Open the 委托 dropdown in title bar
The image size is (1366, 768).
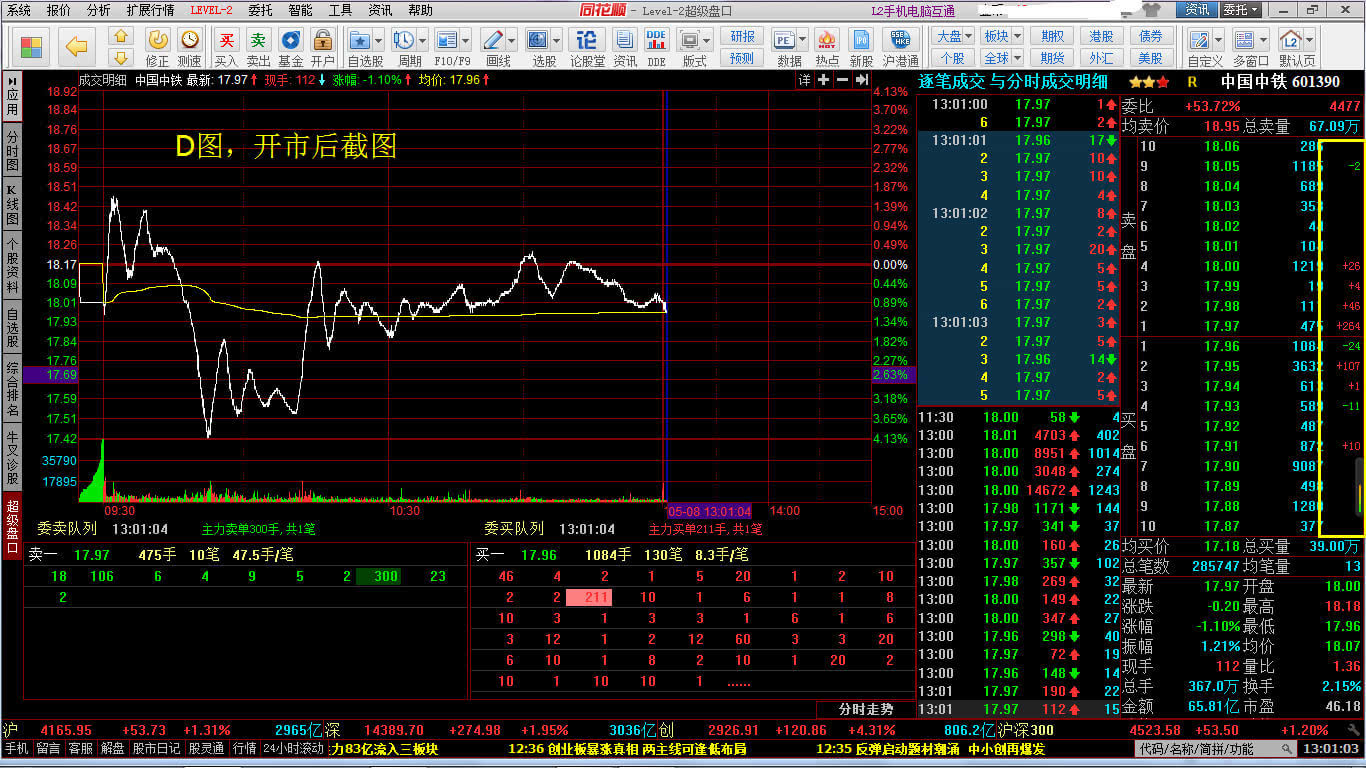(1241, 9)
